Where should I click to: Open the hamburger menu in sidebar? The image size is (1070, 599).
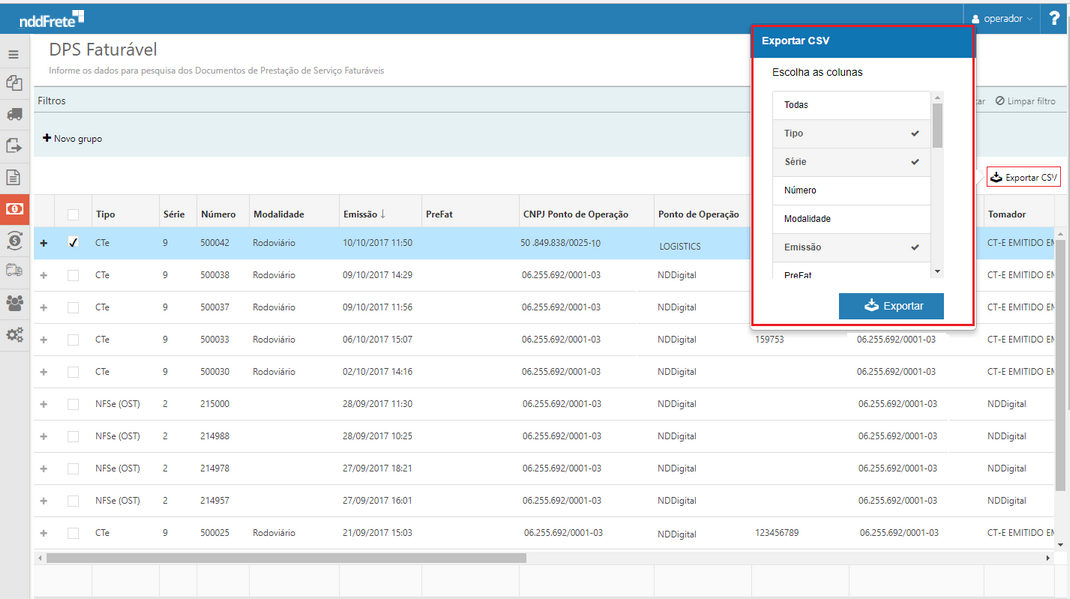(x=14, y=54)
